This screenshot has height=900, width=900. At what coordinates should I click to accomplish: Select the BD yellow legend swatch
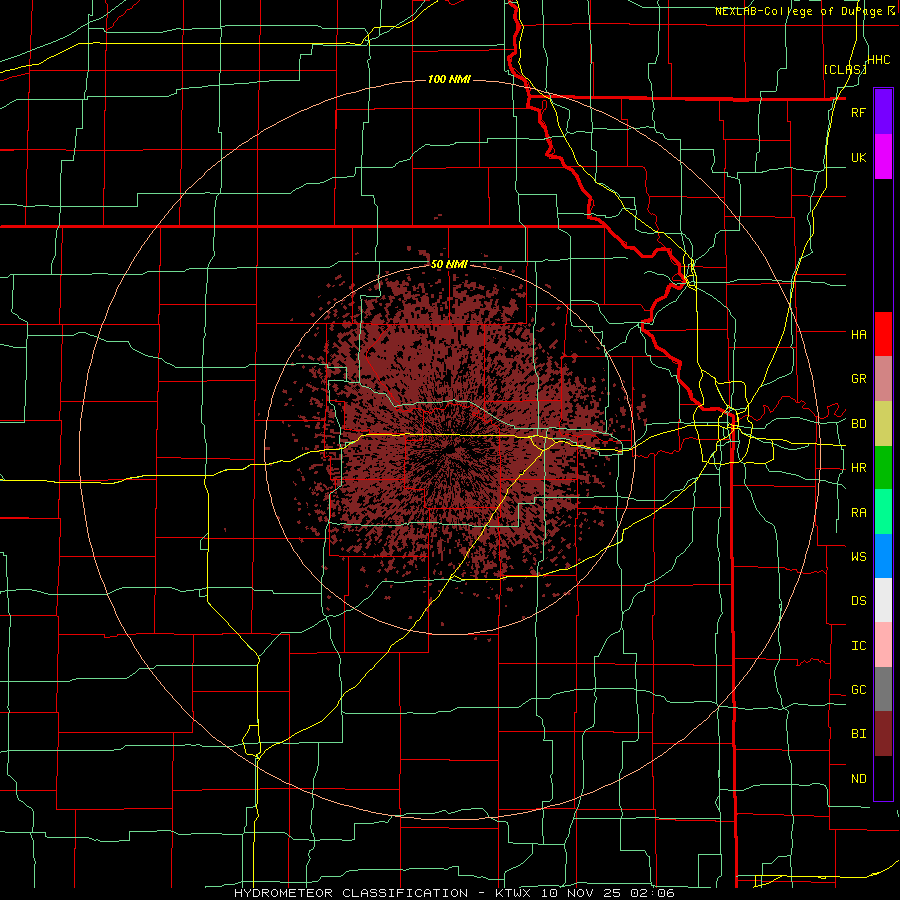(x=883, y=423)
